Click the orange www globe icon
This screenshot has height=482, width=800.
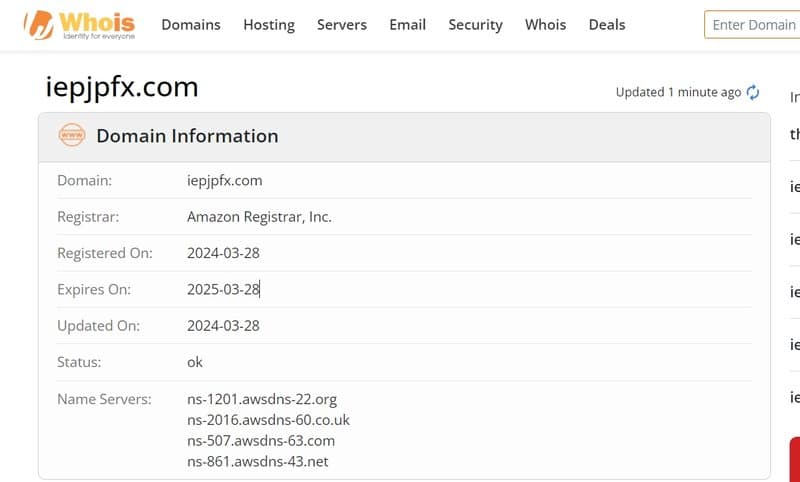[x=72, y=135]
